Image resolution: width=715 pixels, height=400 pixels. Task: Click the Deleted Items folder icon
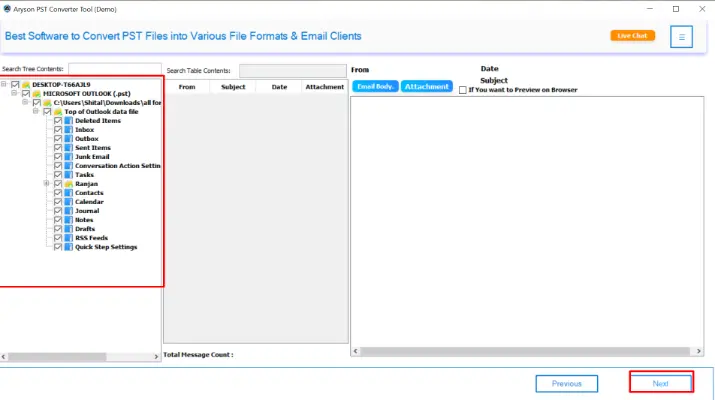(69, 121)
